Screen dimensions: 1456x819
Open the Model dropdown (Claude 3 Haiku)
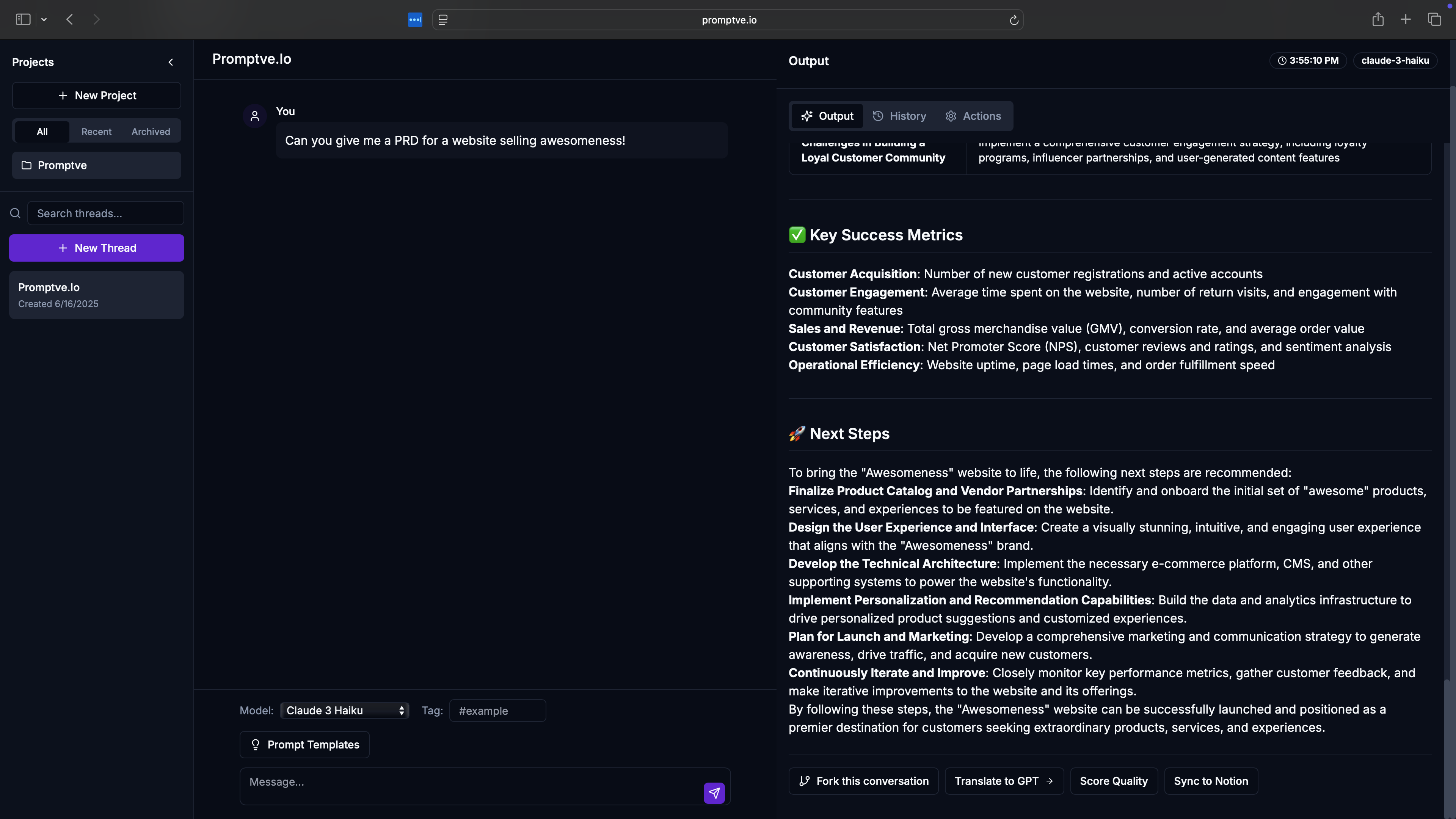pyautogui.click(x=344, y=711)
